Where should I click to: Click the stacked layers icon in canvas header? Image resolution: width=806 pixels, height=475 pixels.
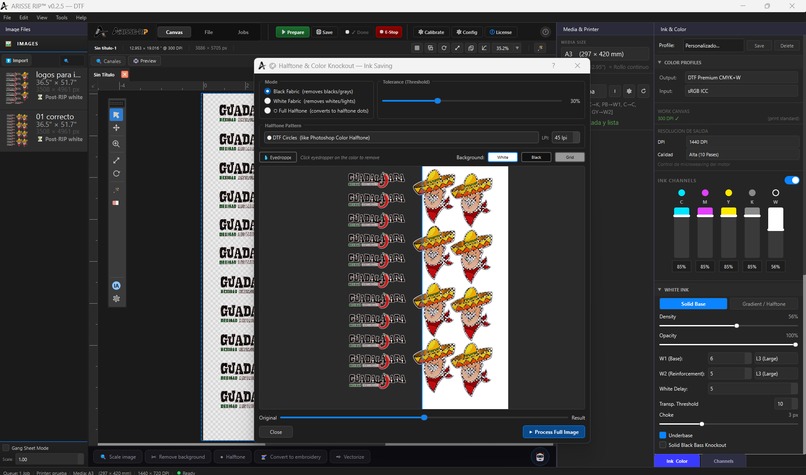pyautogui.click(x=470, y=48)
